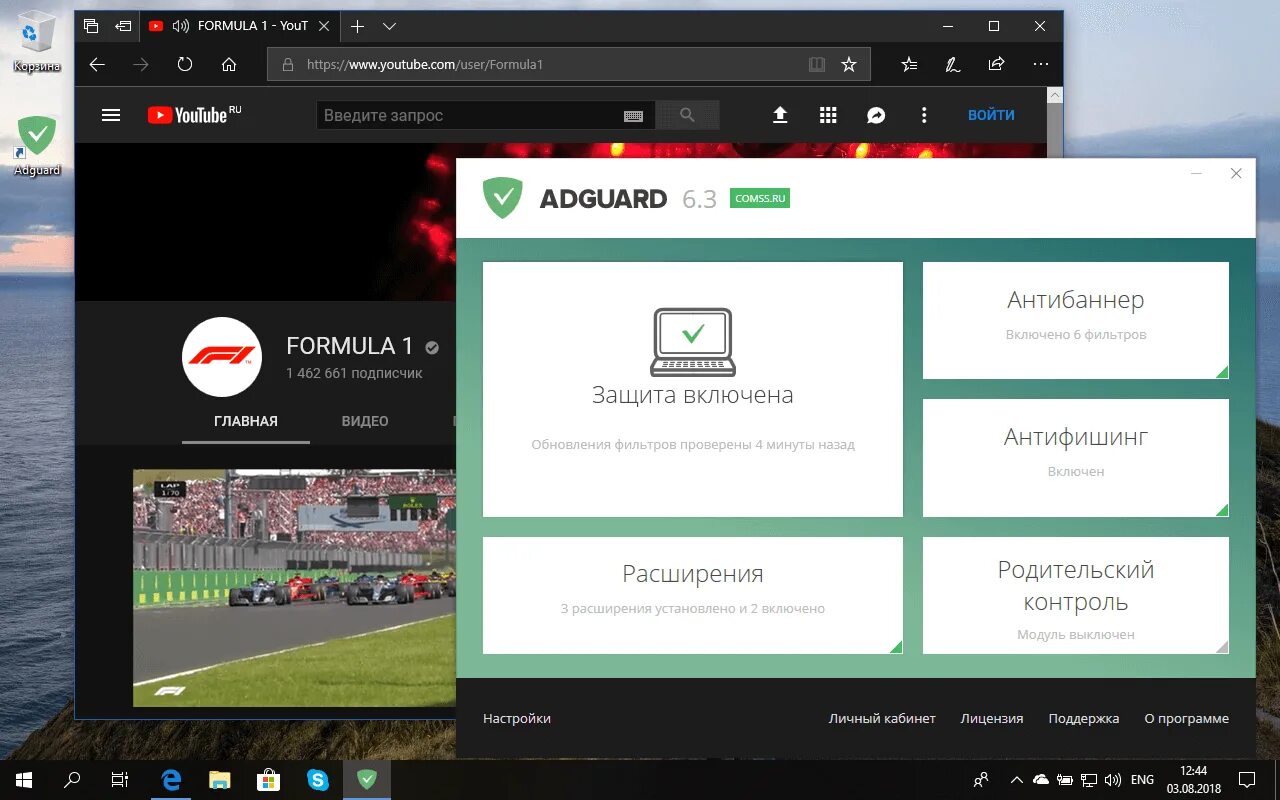Select the ГЛАВНАЯ channel tab
This screenshot has width=1280, height=800.
(x=246, y=421)
